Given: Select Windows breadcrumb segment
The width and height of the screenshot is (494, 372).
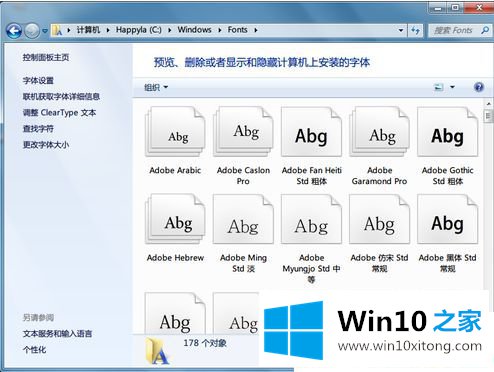Looking at the screenshot, I should click(x=194, y=30).
